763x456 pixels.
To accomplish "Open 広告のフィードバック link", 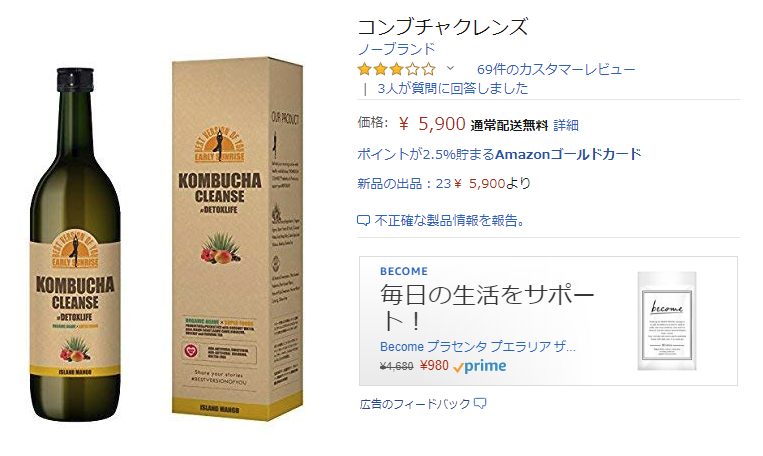I will (x=415, y=404).
